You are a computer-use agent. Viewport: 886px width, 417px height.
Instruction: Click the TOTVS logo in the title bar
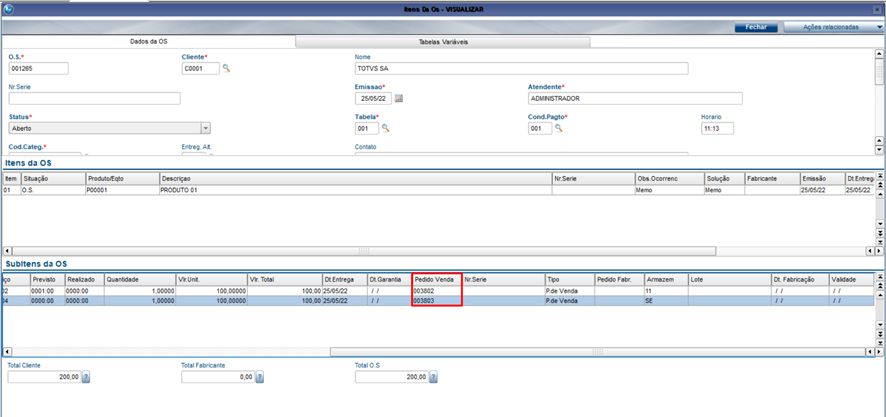tap(8, 10)
